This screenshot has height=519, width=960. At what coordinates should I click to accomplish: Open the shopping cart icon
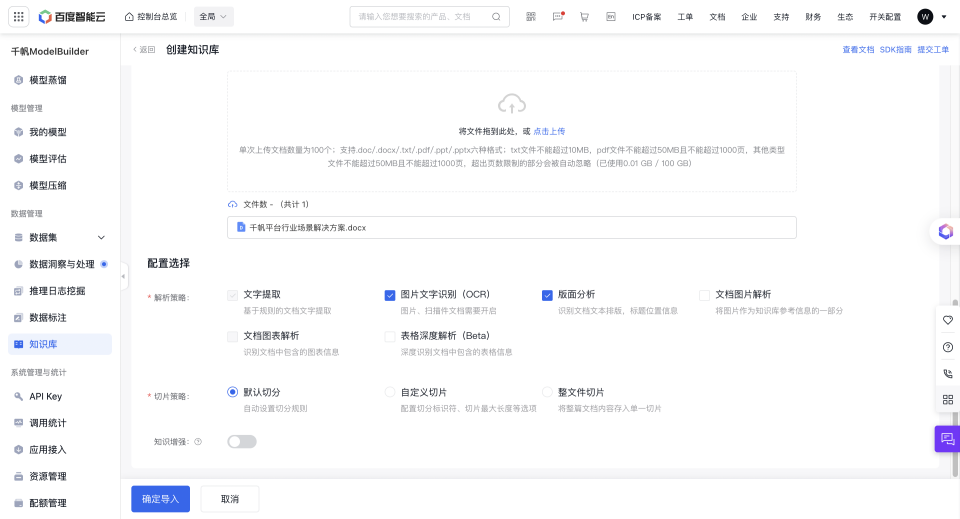pos(584,17)
